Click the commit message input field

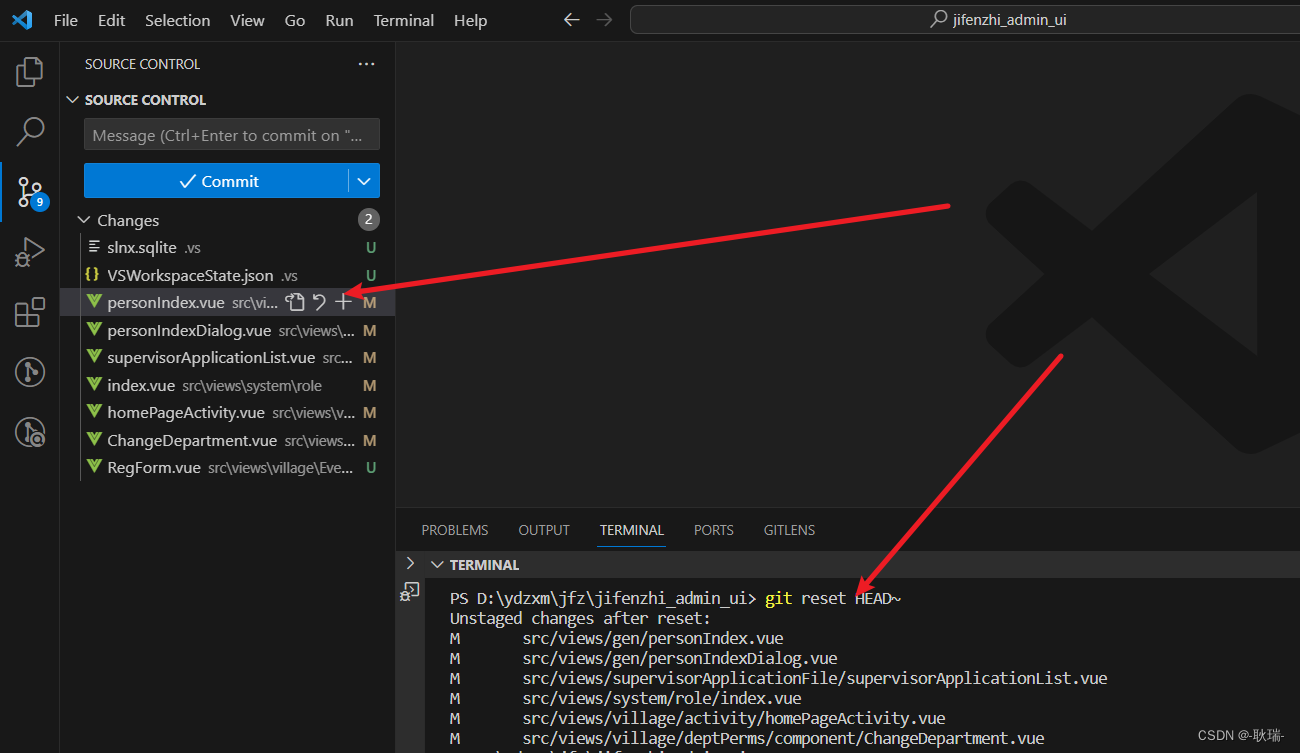pos(232,135)
